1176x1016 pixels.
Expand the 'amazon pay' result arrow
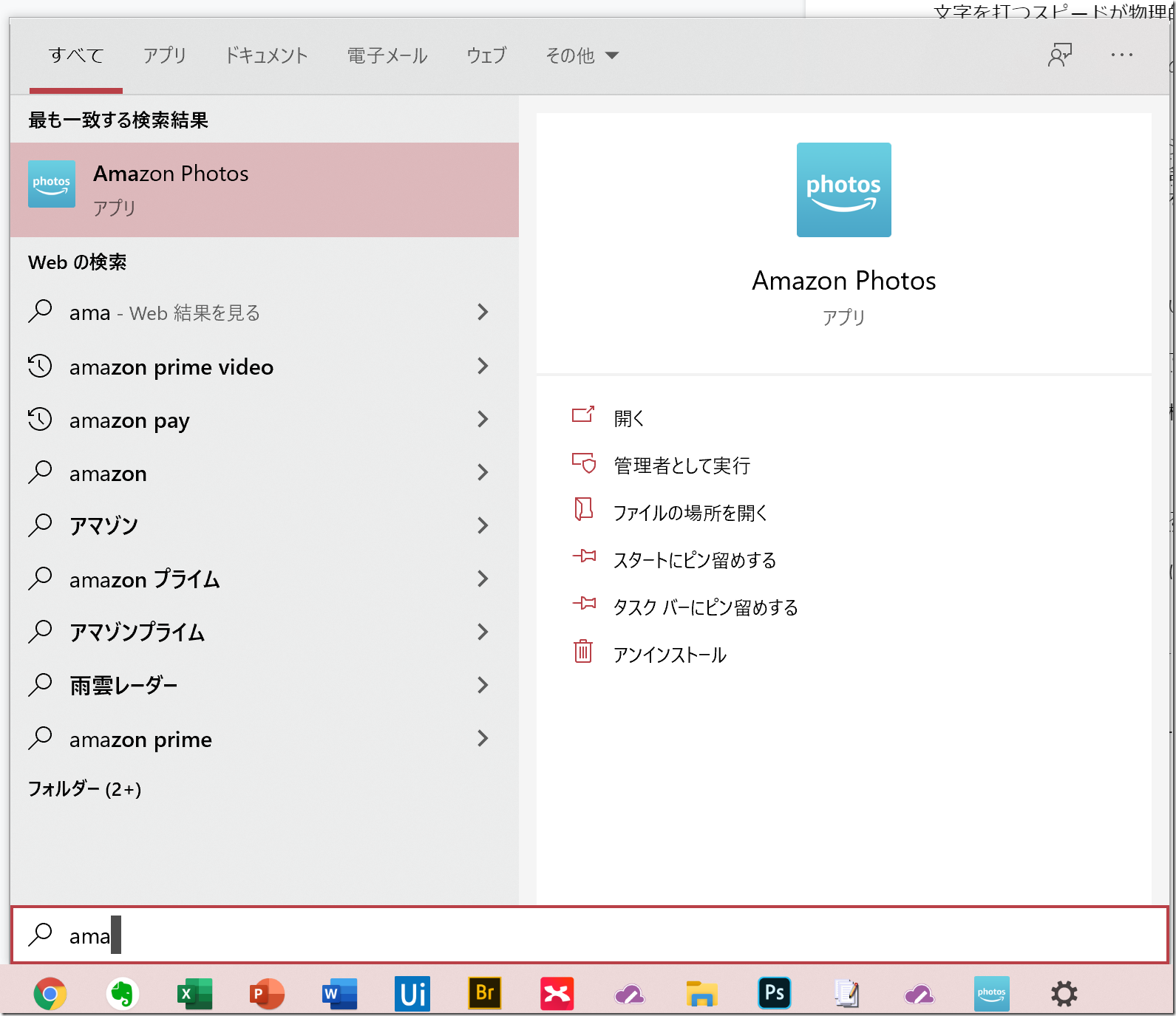click(x=483, y=419)
